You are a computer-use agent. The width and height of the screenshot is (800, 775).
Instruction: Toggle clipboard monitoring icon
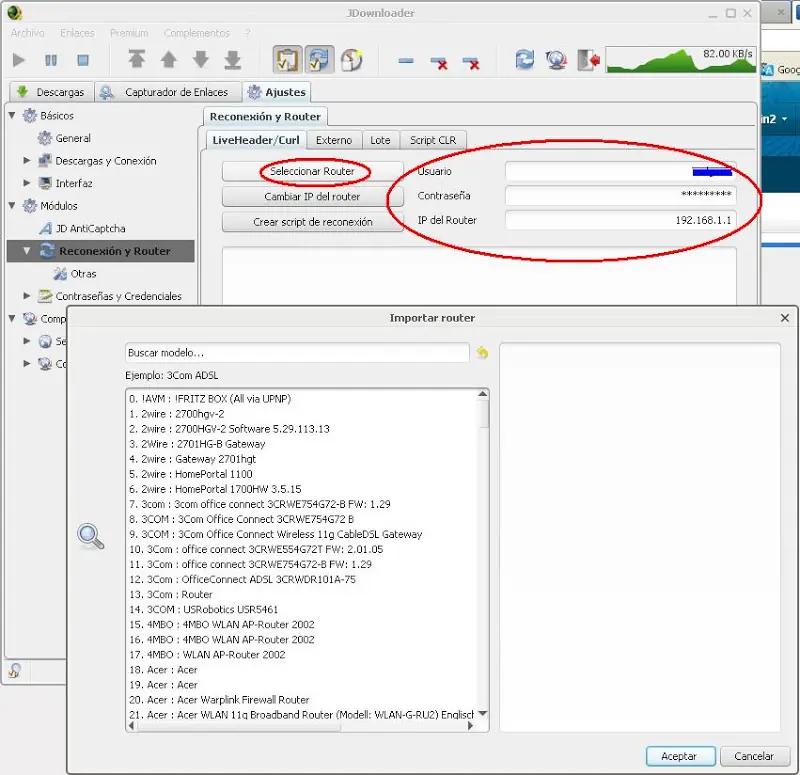click(287, 60)
